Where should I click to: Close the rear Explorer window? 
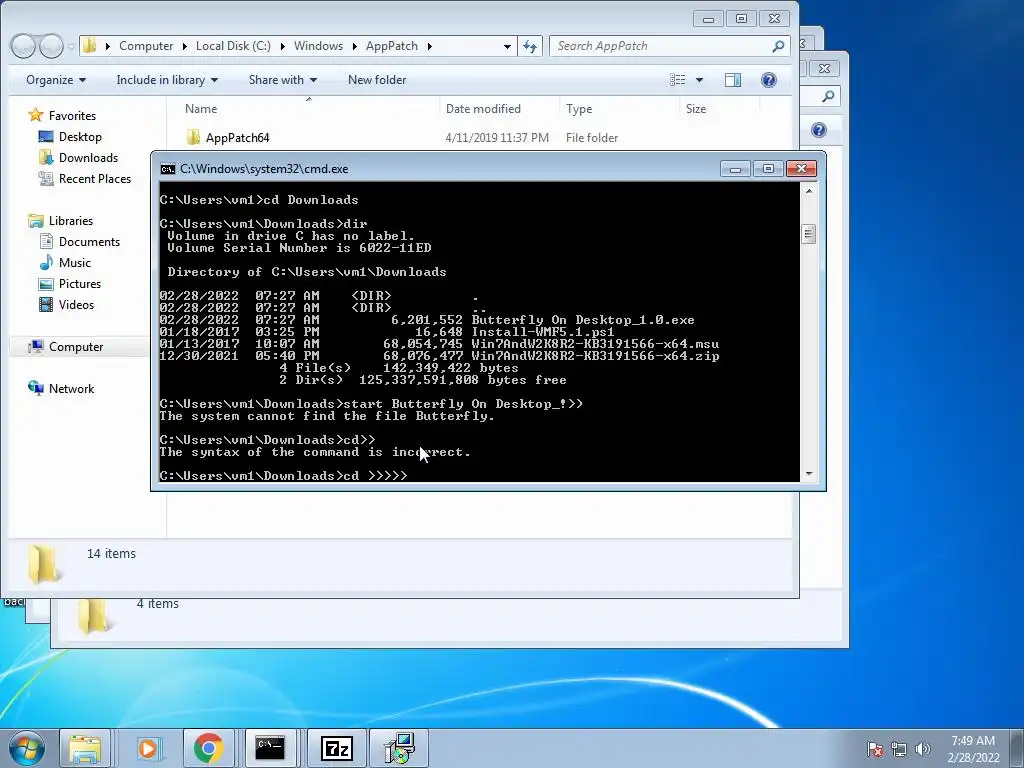pyautogui.click(x=824, y=68)
